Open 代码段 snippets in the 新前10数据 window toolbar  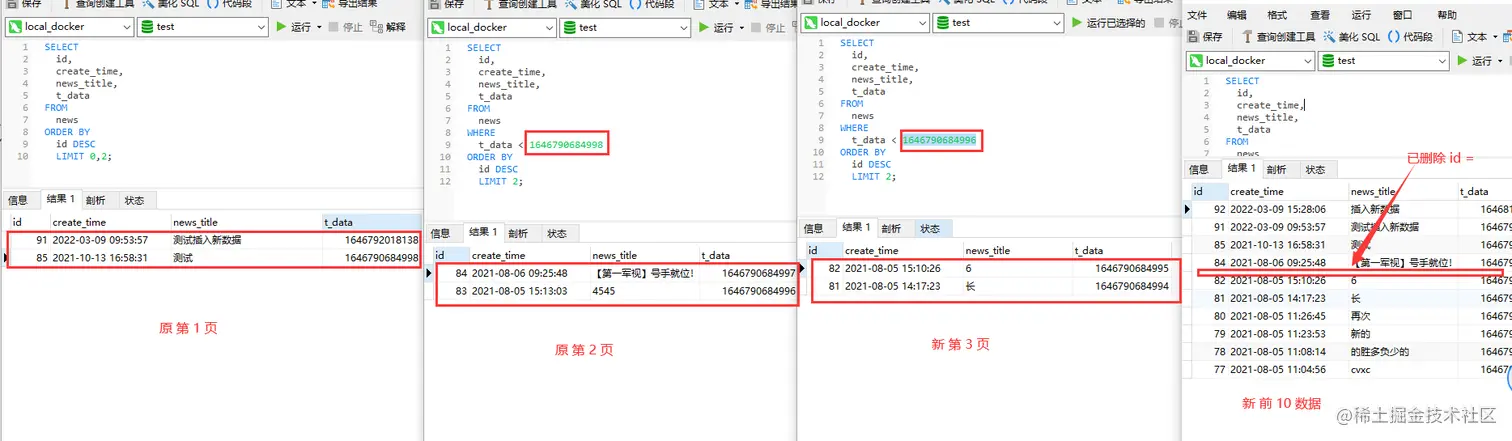pyautogui.click(x=1410, y=37)
